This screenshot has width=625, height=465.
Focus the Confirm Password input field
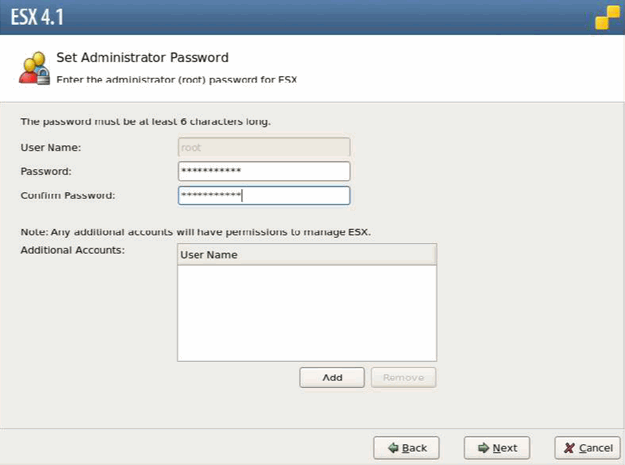point(264,195)
